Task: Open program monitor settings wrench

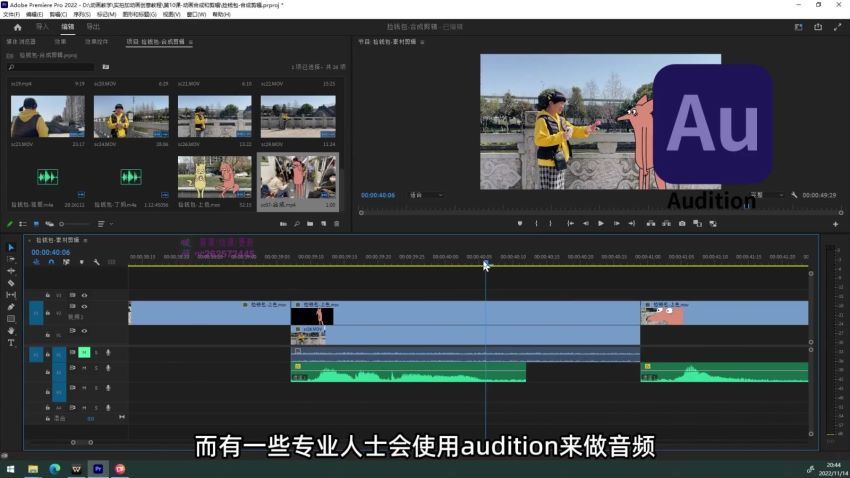Action: tap(794, 195)
